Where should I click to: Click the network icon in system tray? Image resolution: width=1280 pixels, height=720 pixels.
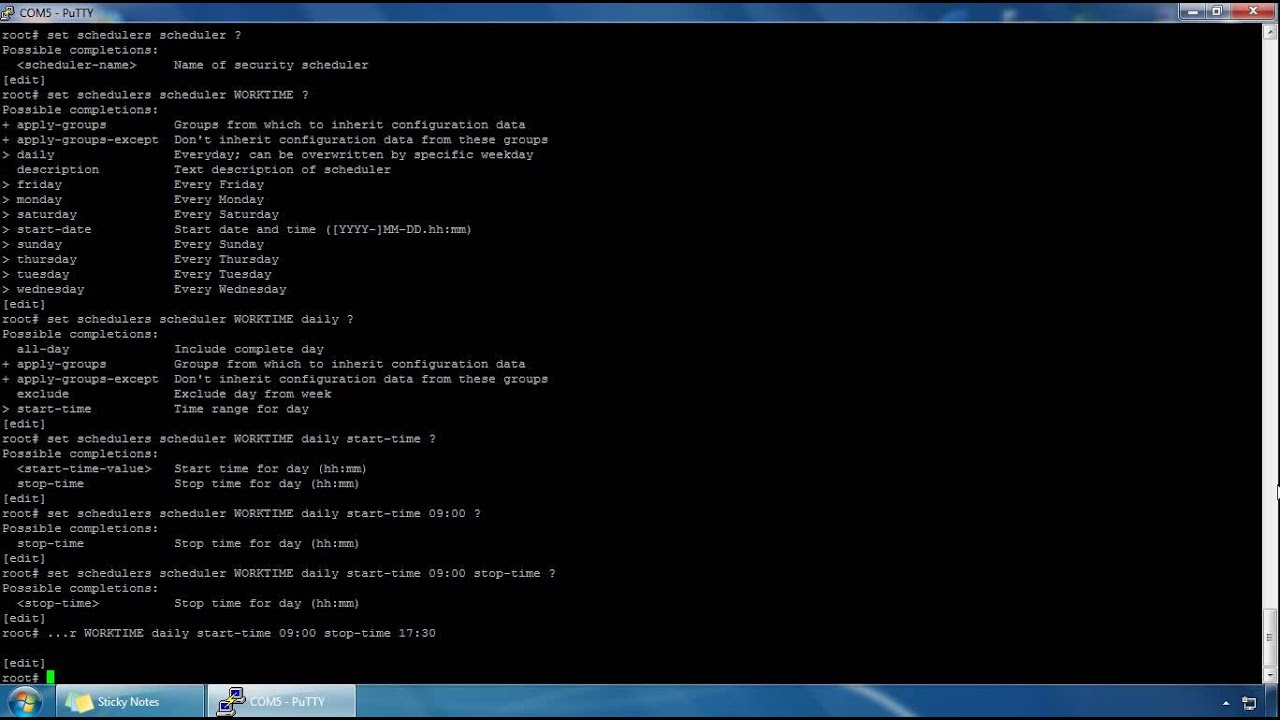pos(1248,703)
